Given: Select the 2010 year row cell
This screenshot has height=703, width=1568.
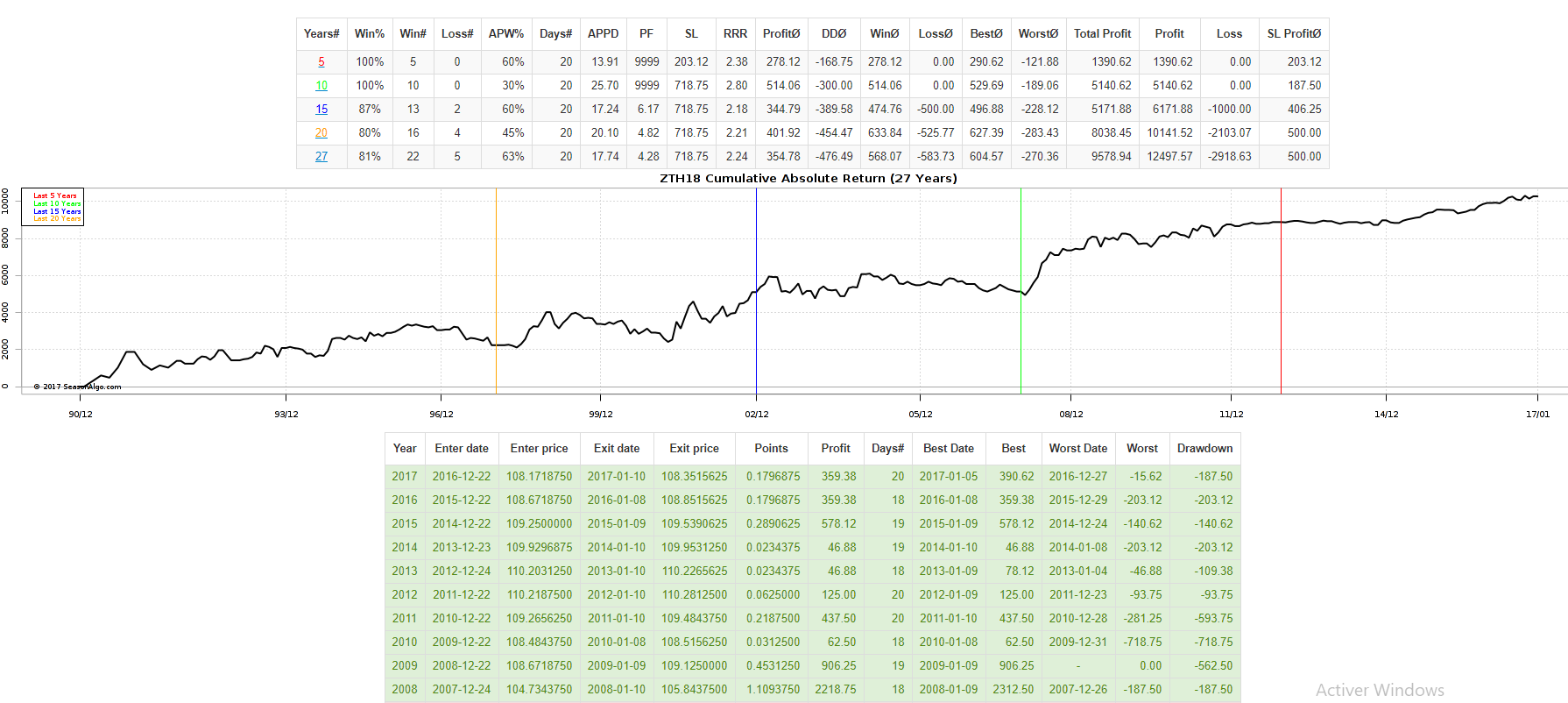Looking at the screenshot, I should point(405,643).
